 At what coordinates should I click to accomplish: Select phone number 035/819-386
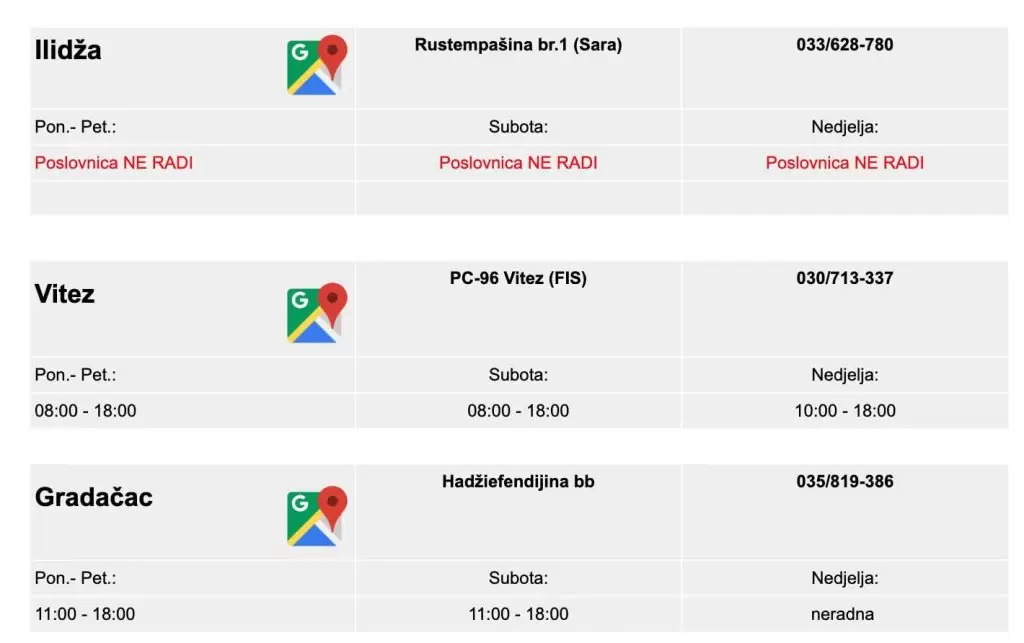[845, 481]
